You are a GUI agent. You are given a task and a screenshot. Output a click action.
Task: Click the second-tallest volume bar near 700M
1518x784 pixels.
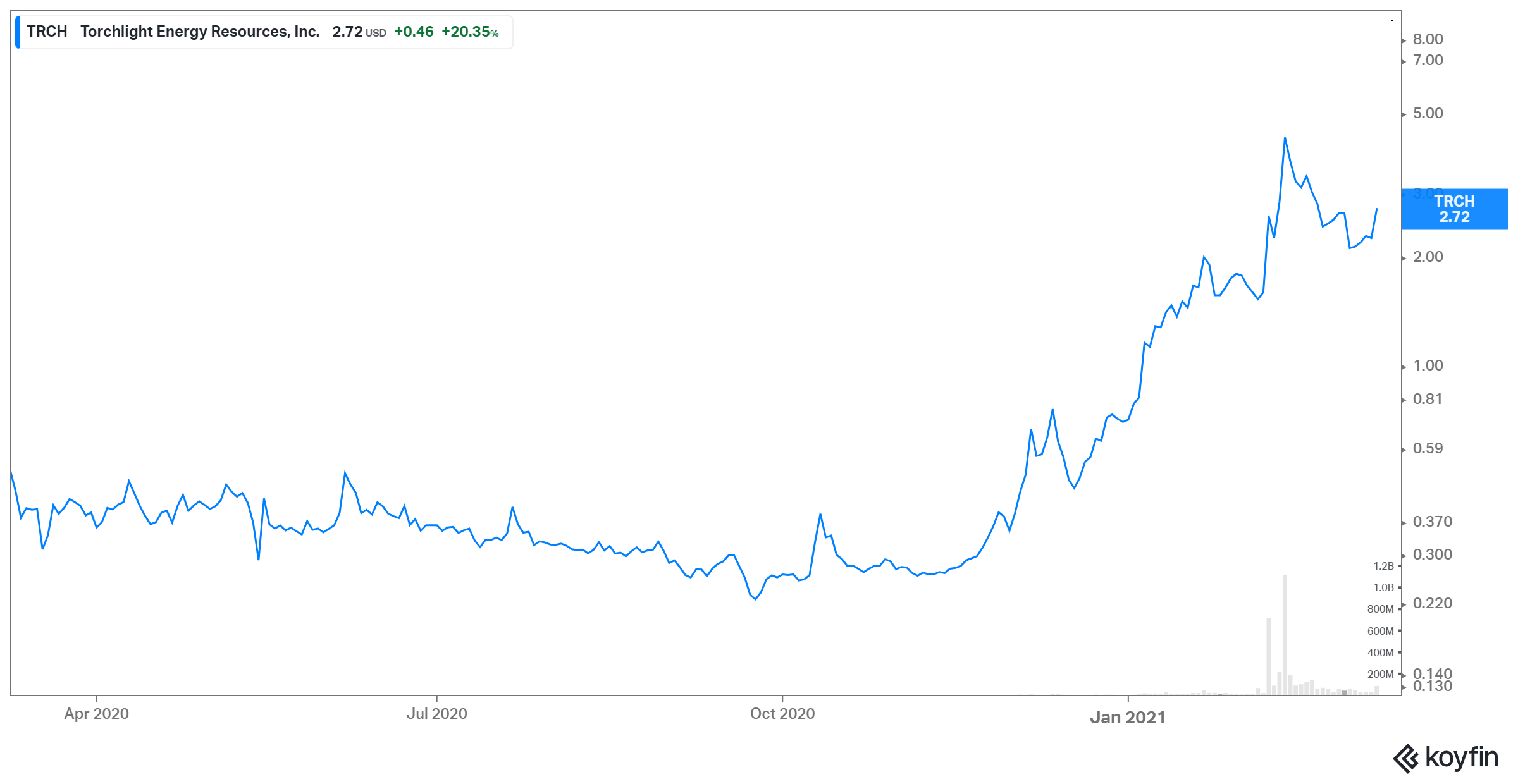pos(1269,656)
